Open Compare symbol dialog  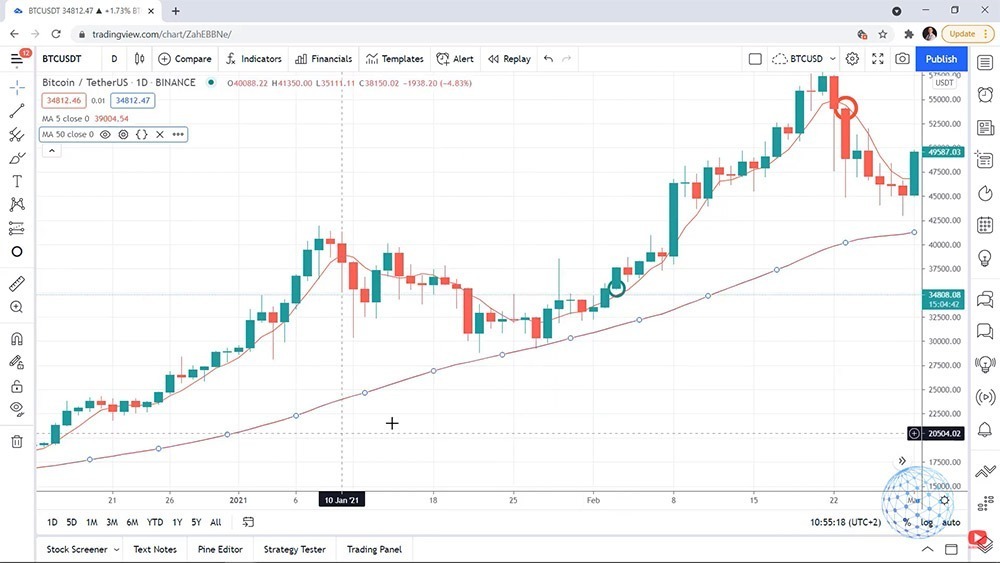click(185, 59)
